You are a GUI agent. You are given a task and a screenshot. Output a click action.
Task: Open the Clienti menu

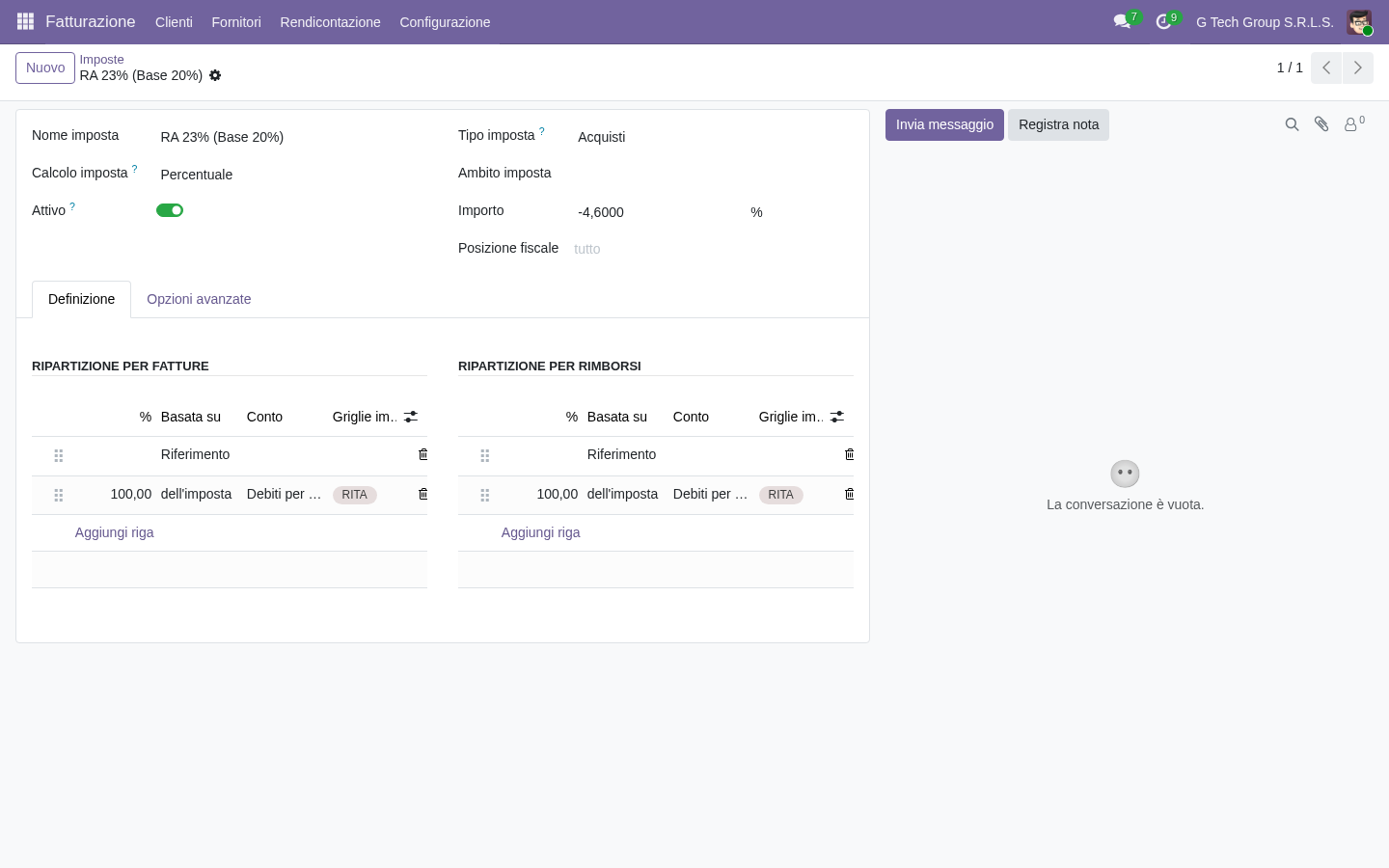174,21
